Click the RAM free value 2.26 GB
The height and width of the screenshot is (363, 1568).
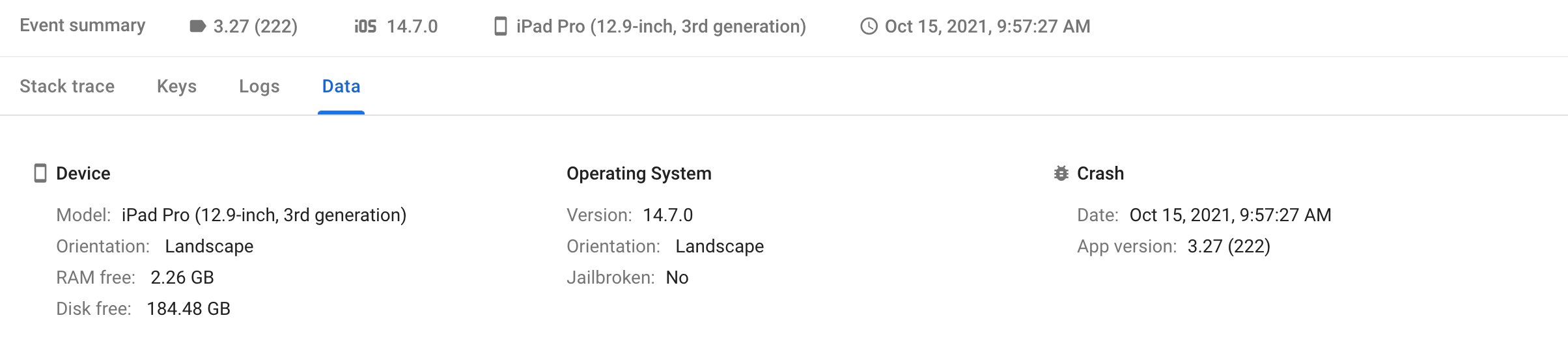click(182, 277)
